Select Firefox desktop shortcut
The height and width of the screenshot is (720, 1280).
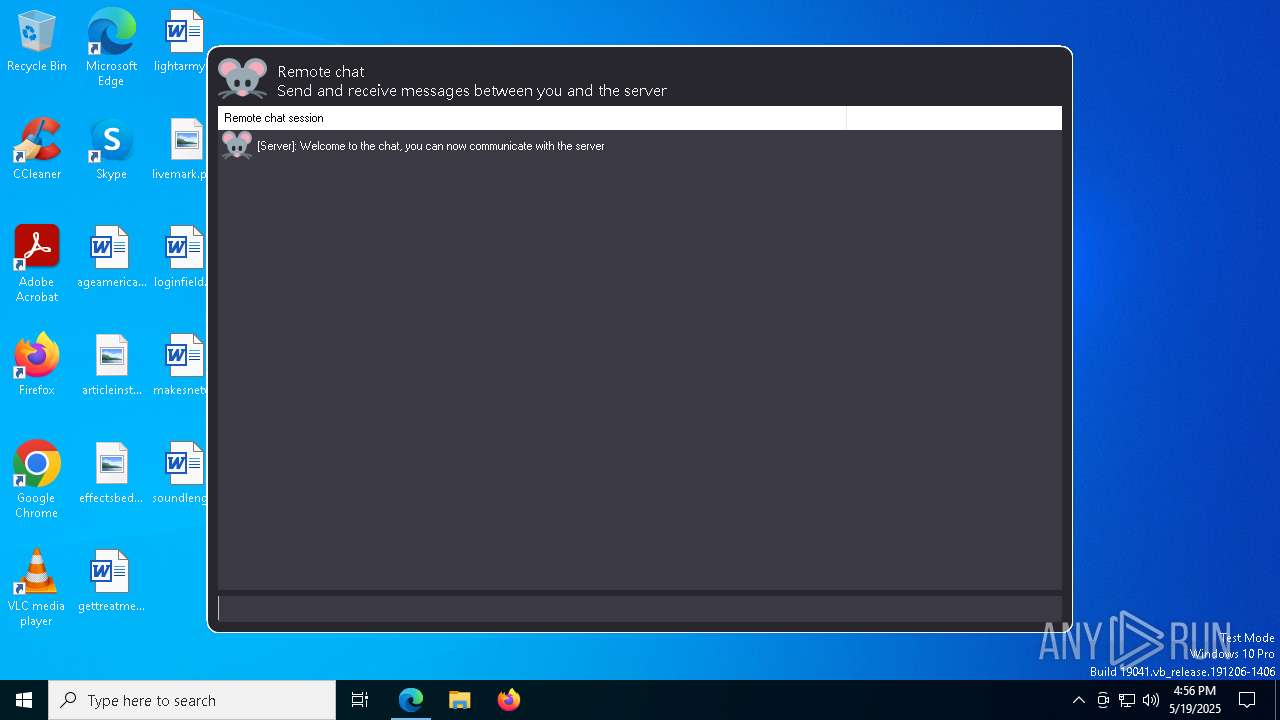tap(37, 365)
